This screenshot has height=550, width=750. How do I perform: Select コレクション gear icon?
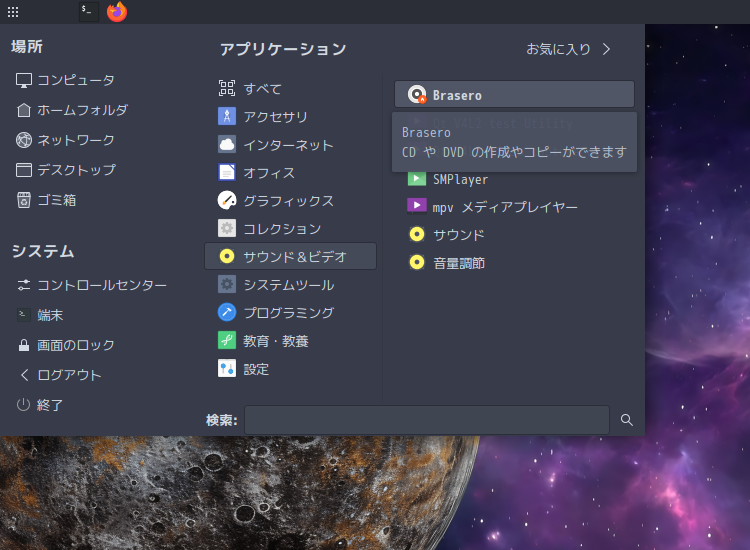[227, 228]
